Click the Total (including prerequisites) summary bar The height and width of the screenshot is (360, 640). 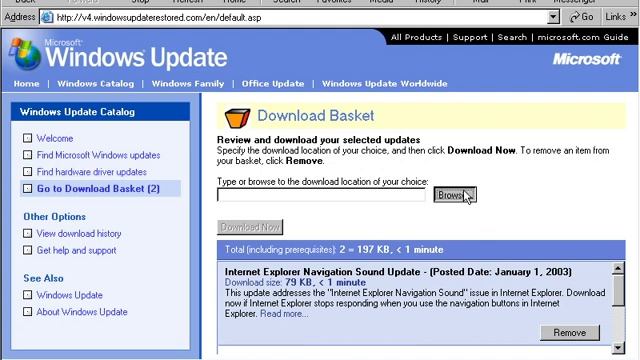(x=421, y=250)
